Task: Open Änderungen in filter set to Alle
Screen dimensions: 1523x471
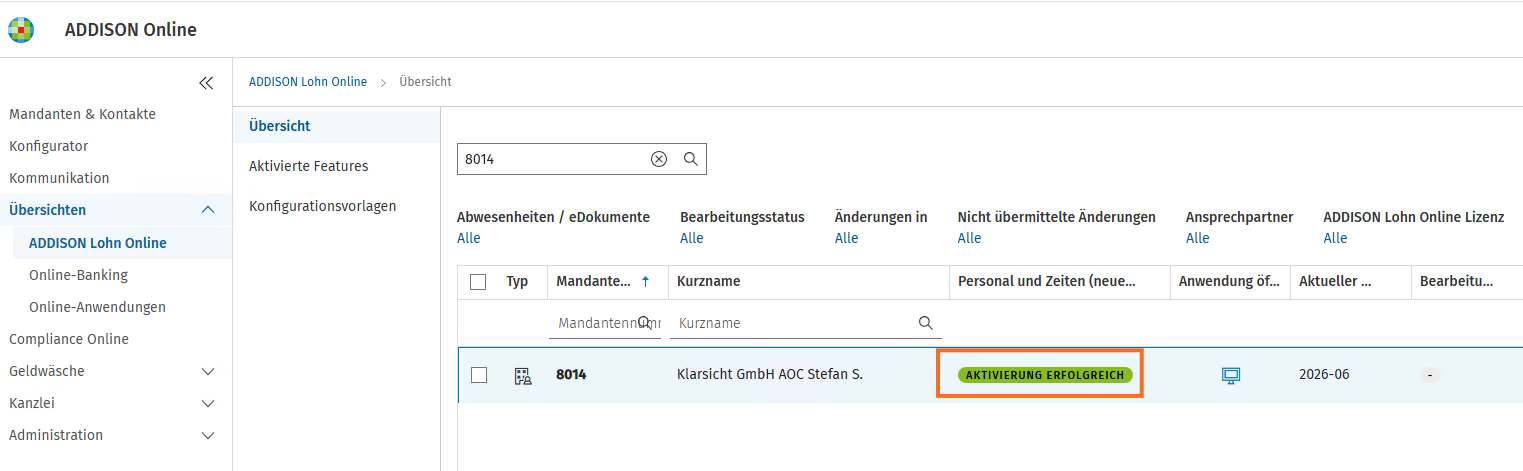Action: [x=846, y=238]
